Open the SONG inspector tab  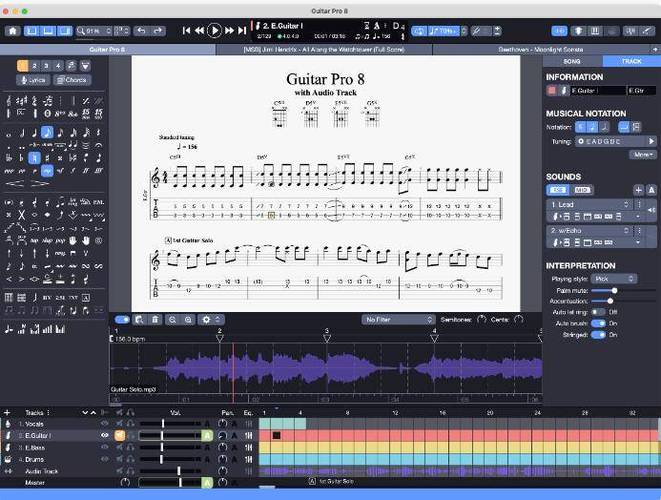[x=572, y=61]
